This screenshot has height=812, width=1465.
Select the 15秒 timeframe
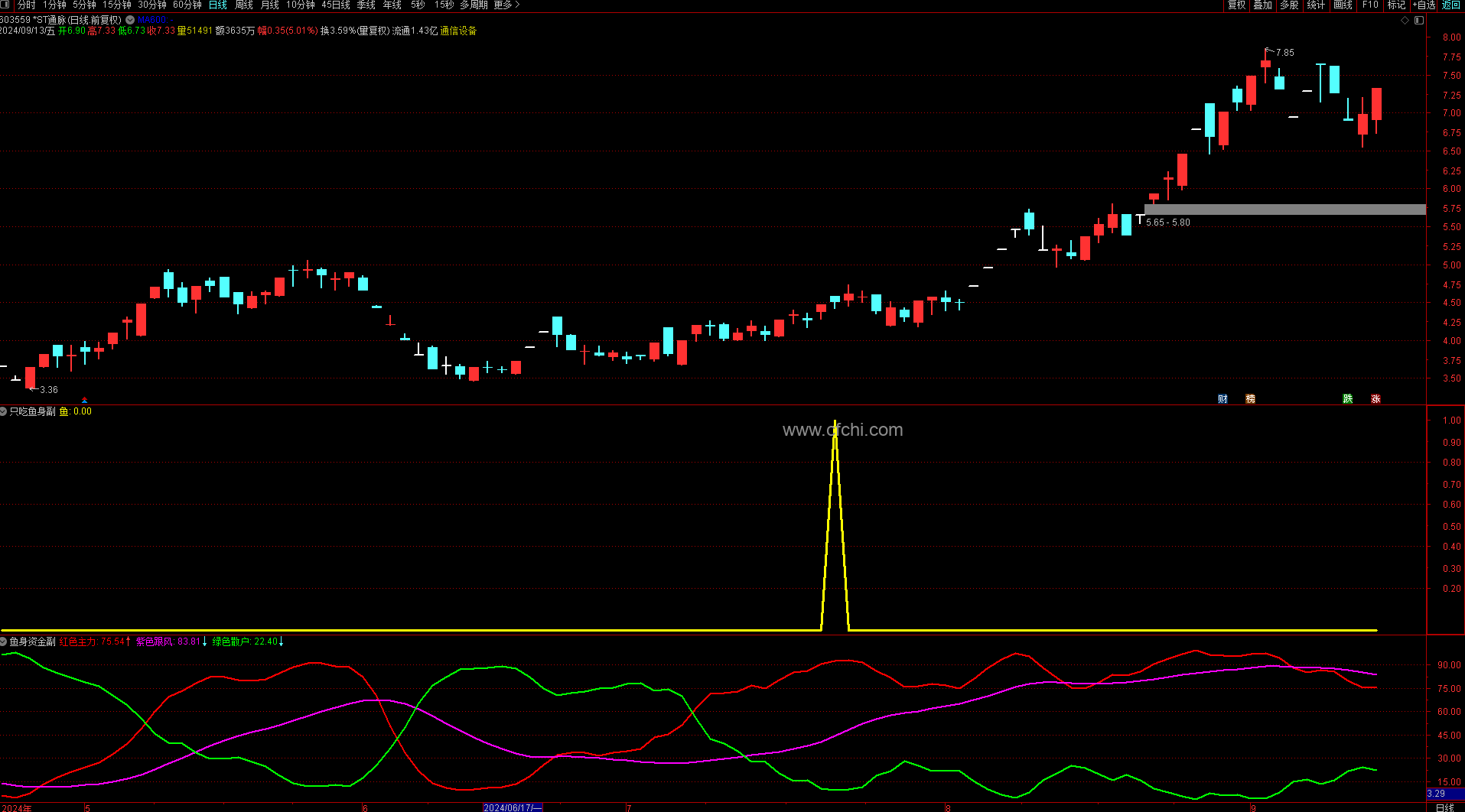[x=444, y=5]
